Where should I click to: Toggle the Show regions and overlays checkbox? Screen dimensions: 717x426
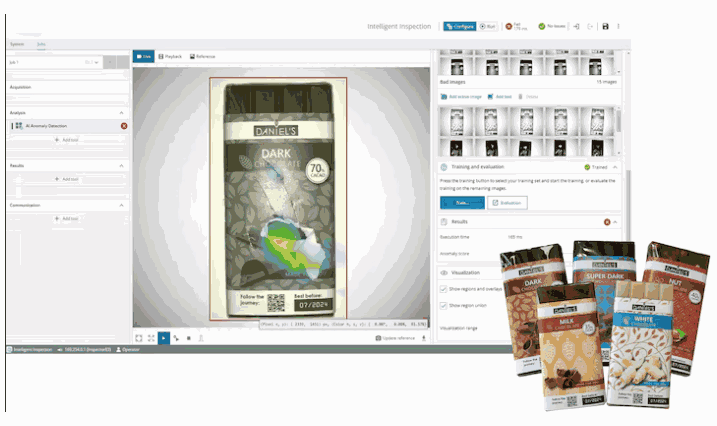(444, 289)
